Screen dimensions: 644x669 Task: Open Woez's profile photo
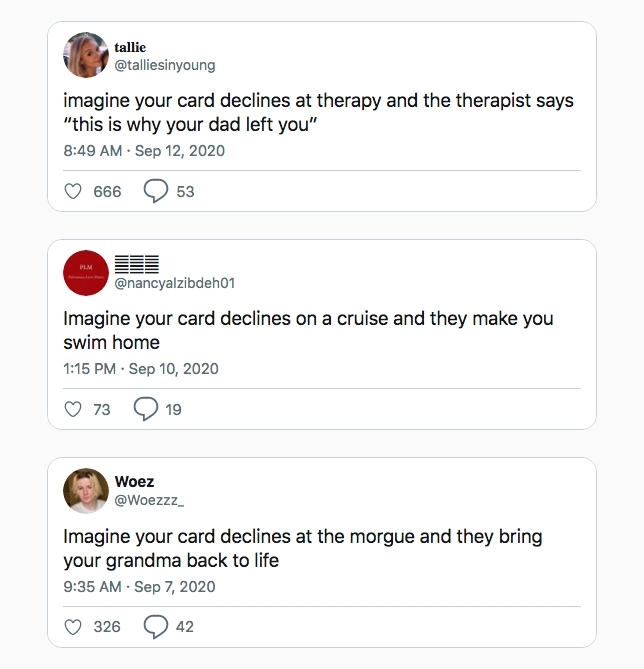coord(86,491)
